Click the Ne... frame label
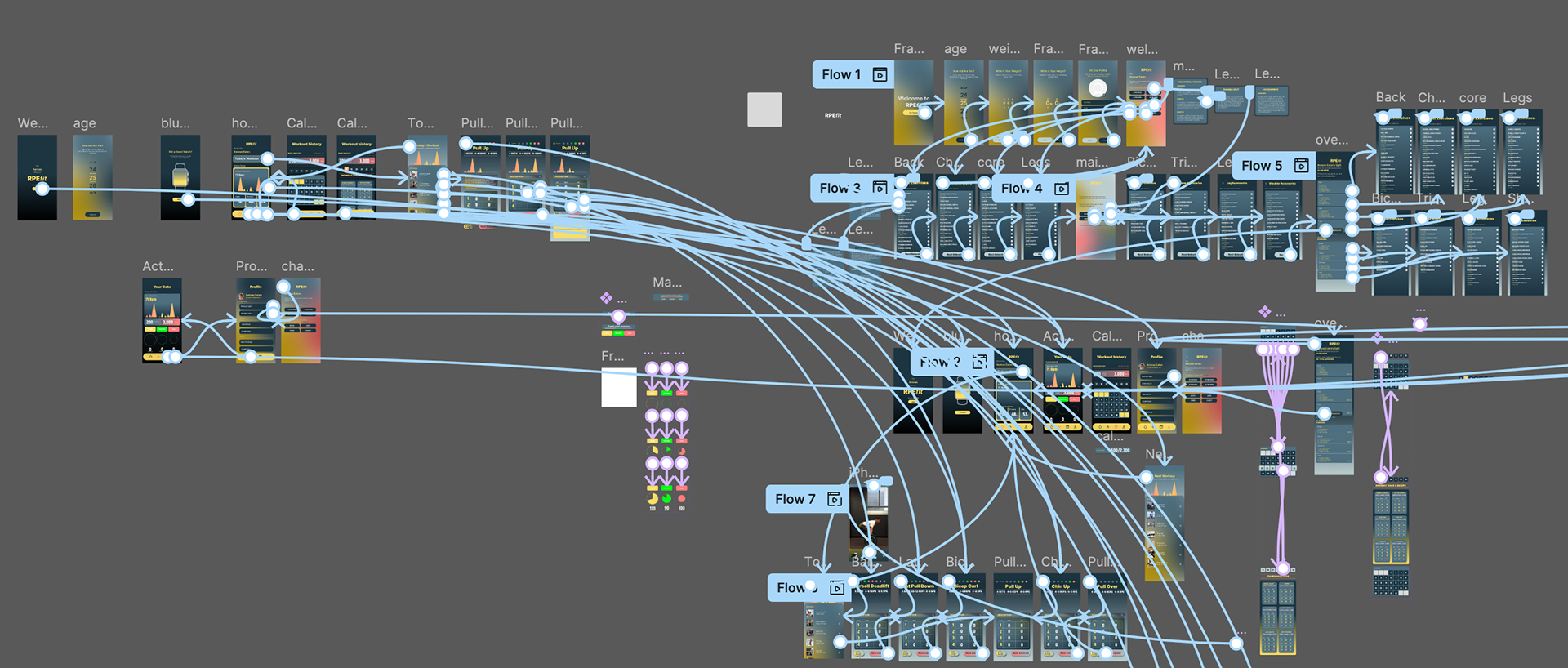This screenshot has width=1568, height=668. [1157, 454]
